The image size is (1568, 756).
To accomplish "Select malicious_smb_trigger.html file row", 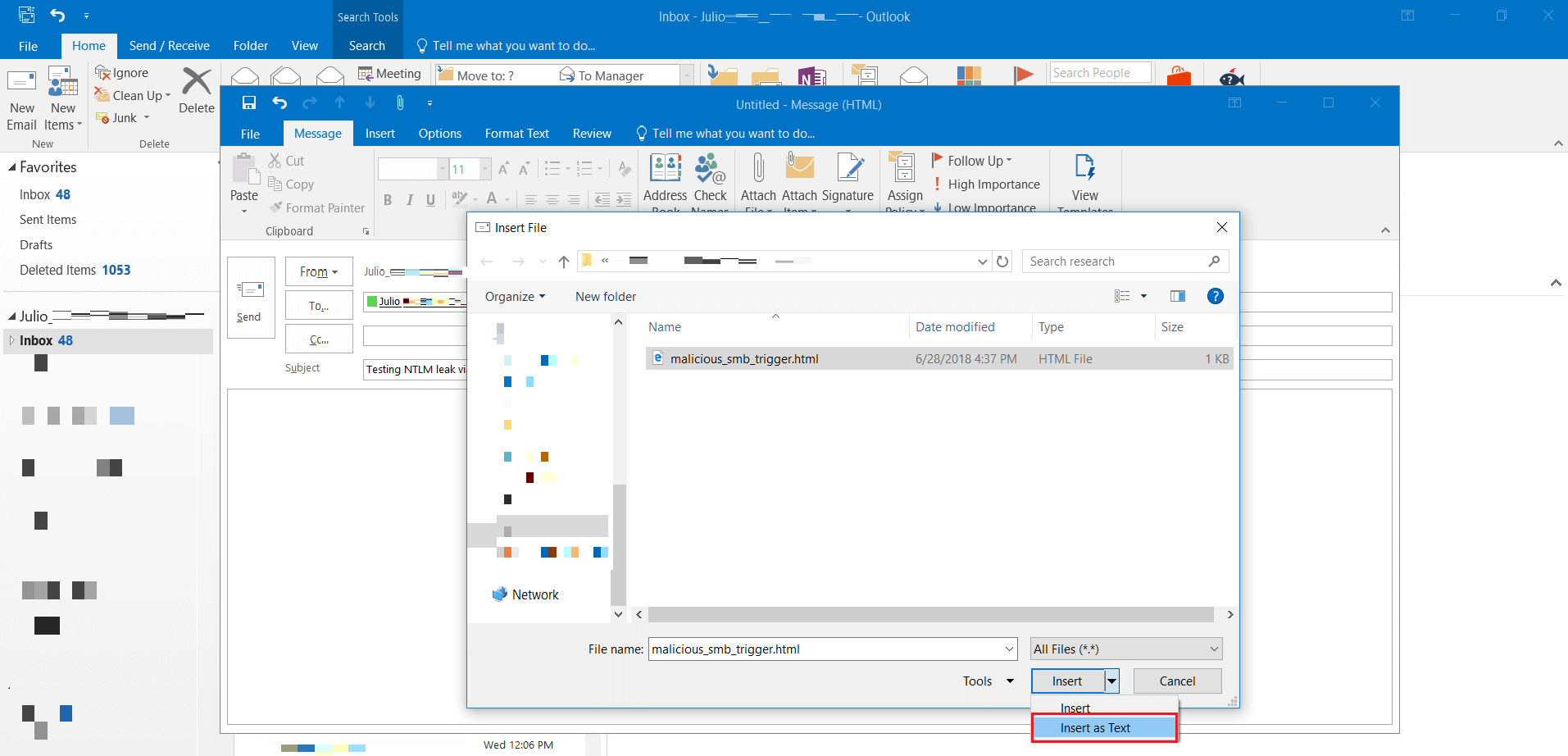I will tap(939, 358).
